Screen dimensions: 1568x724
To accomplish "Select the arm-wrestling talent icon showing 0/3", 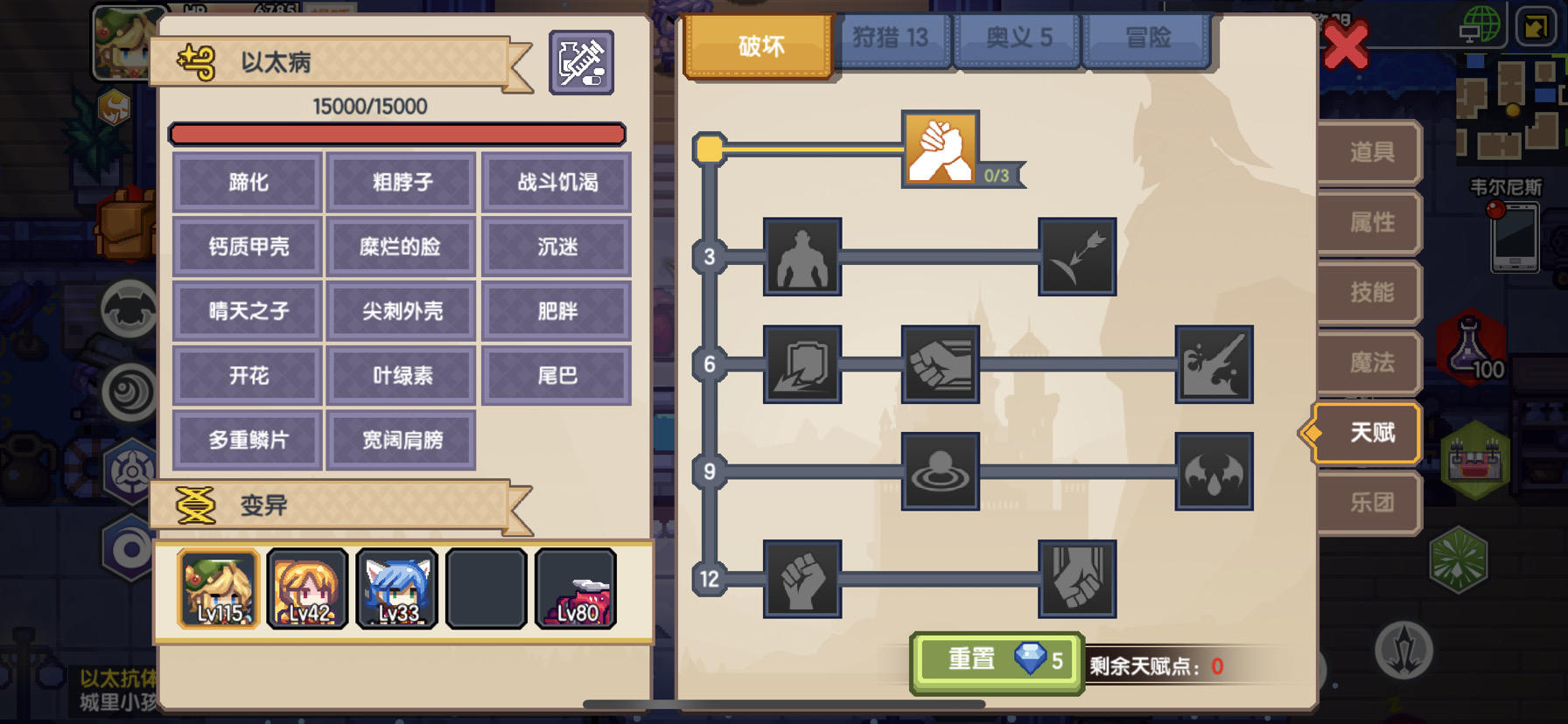I will tap(941, 149).
